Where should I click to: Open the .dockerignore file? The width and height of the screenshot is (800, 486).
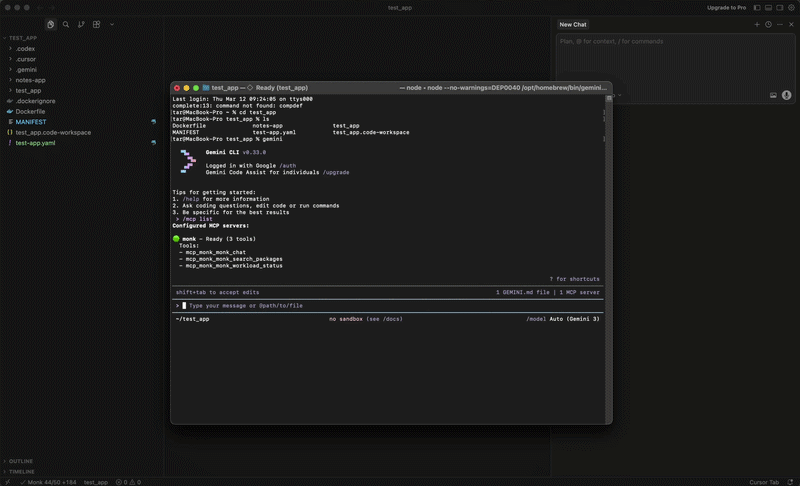[x=35, y=101]
